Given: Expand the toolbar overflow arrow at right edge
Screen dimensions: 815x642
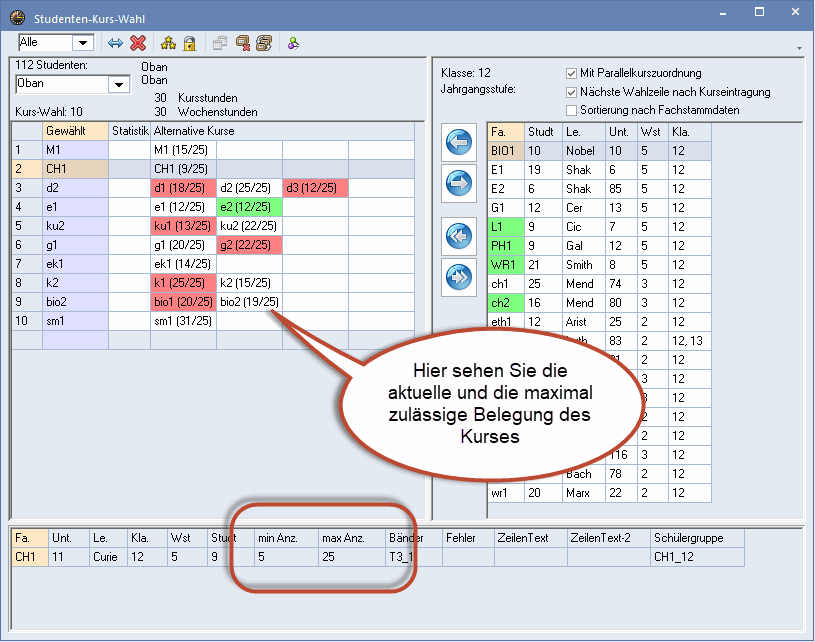Looking at the screenshot, I should pos(799,48).
